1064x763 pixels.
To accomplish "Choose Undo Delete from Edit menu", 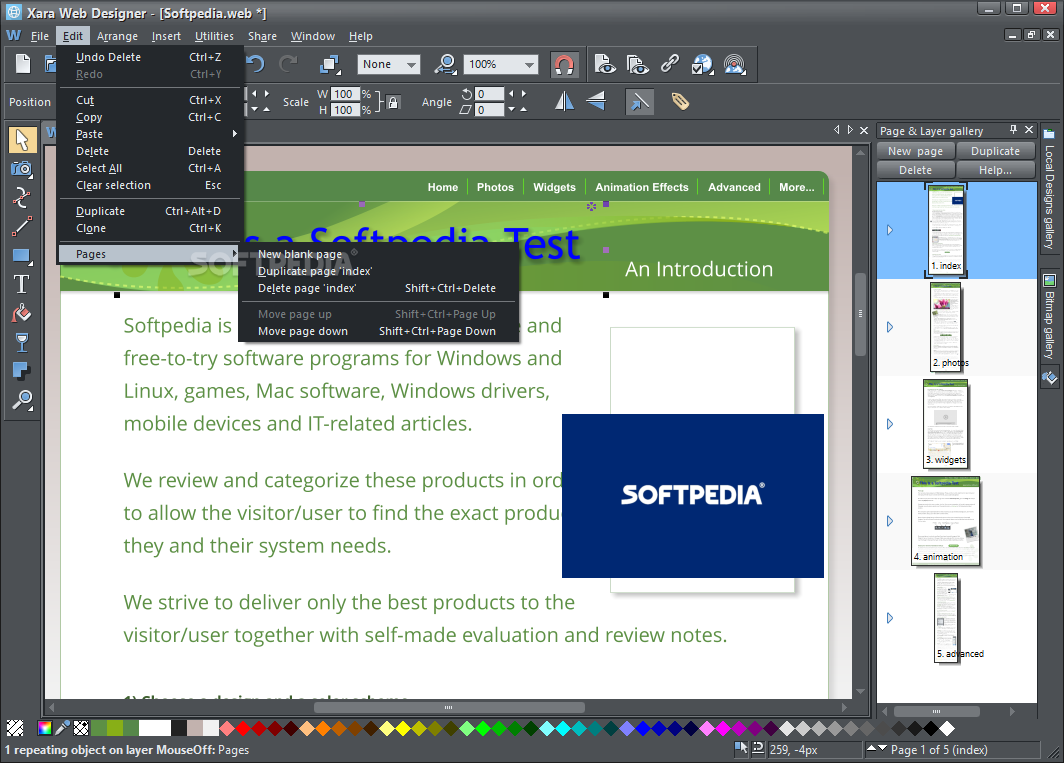I will pos(151,57).
